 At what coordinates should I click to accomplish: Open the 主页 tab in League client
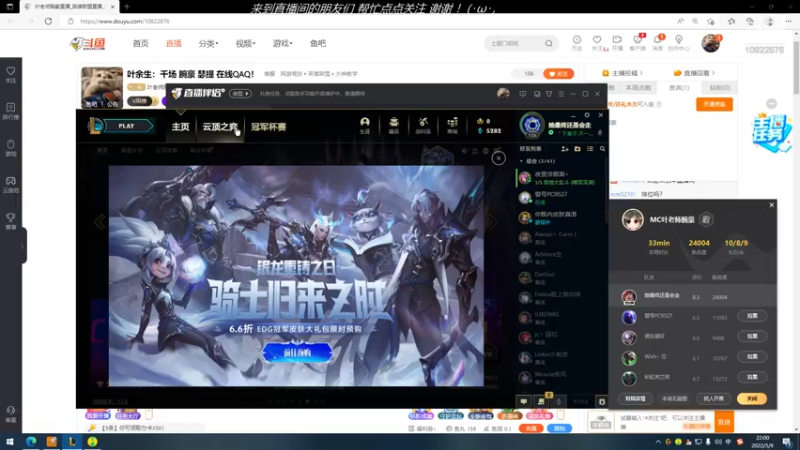click(x=180, y=127)
